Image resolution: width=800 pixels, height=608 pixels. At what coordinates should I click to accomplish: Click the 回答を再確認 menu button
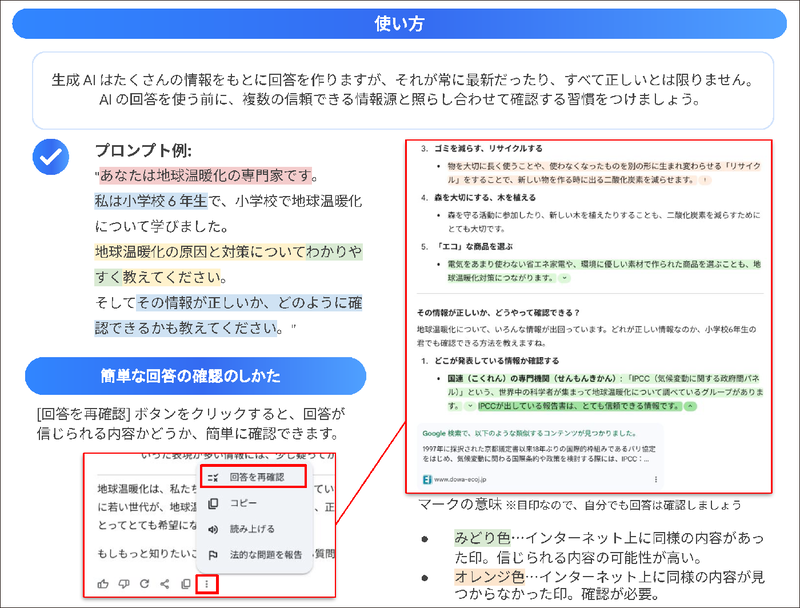[x=255, y=476]
